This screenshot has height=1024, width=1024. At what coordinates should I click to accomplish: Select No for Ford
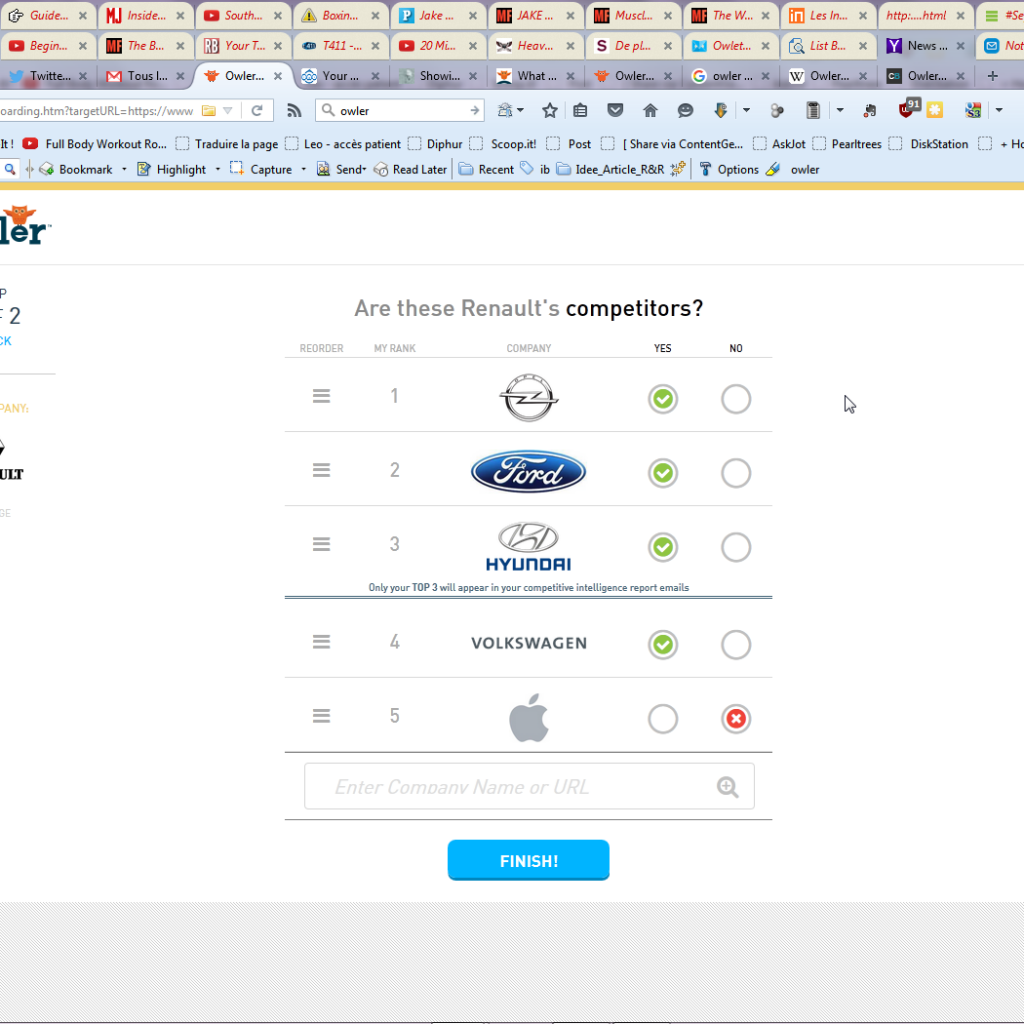click(x=736, y=473)
